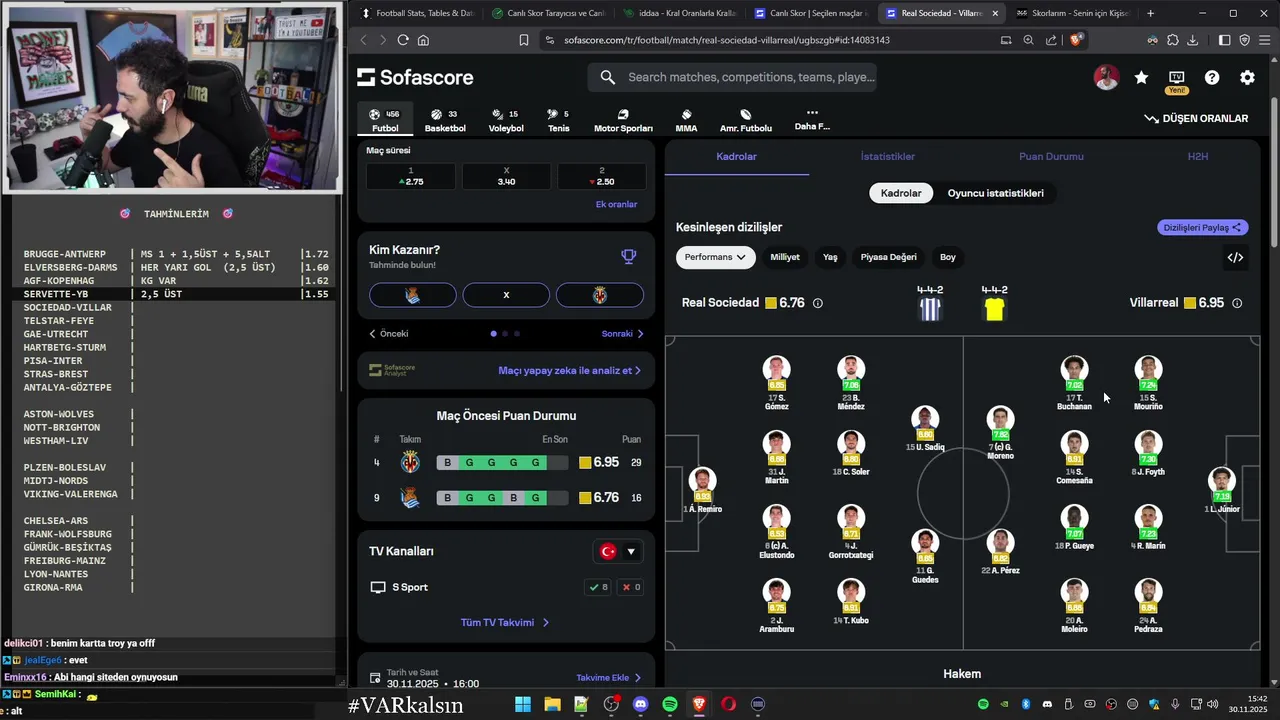Open the Performans dropdown
This screenshot has width=1280, height=720.
point(715,257)
